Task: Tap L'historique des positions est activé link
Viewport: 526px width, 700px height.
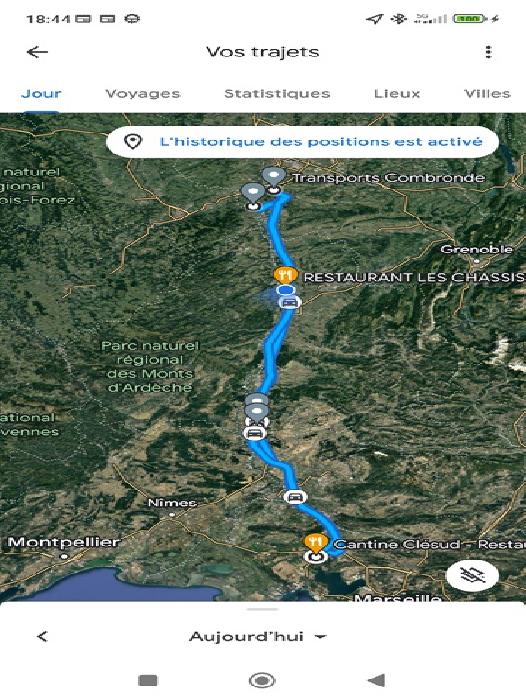Action: click(321, 142)
